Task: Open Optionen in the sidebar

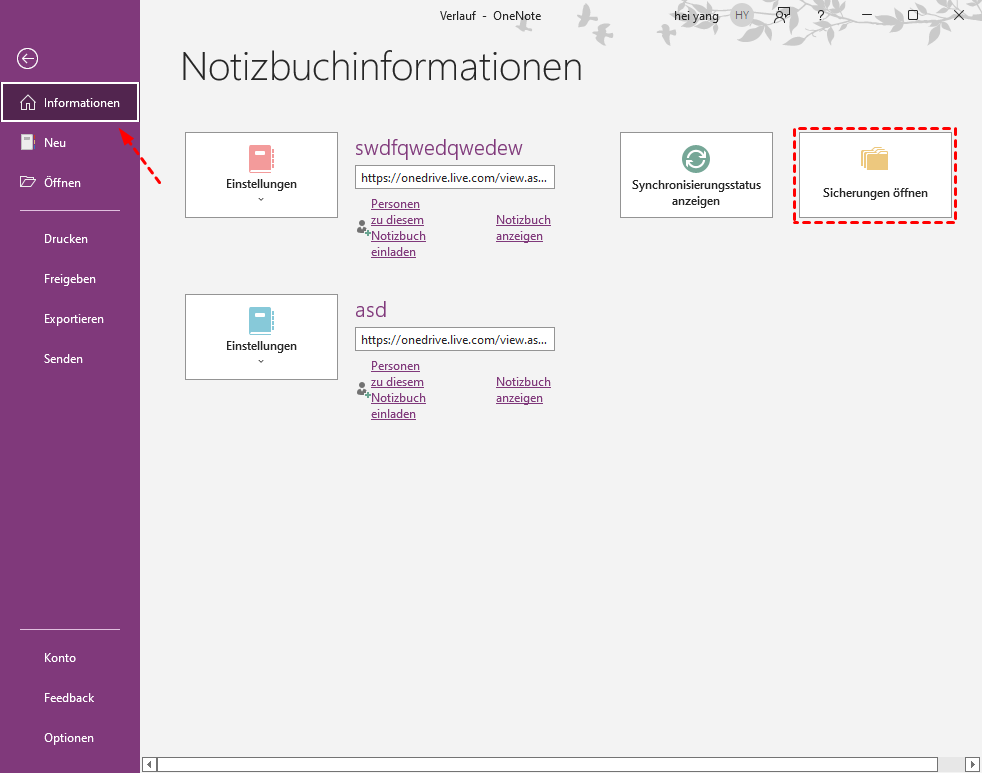Action: click(x=70, y=738)
